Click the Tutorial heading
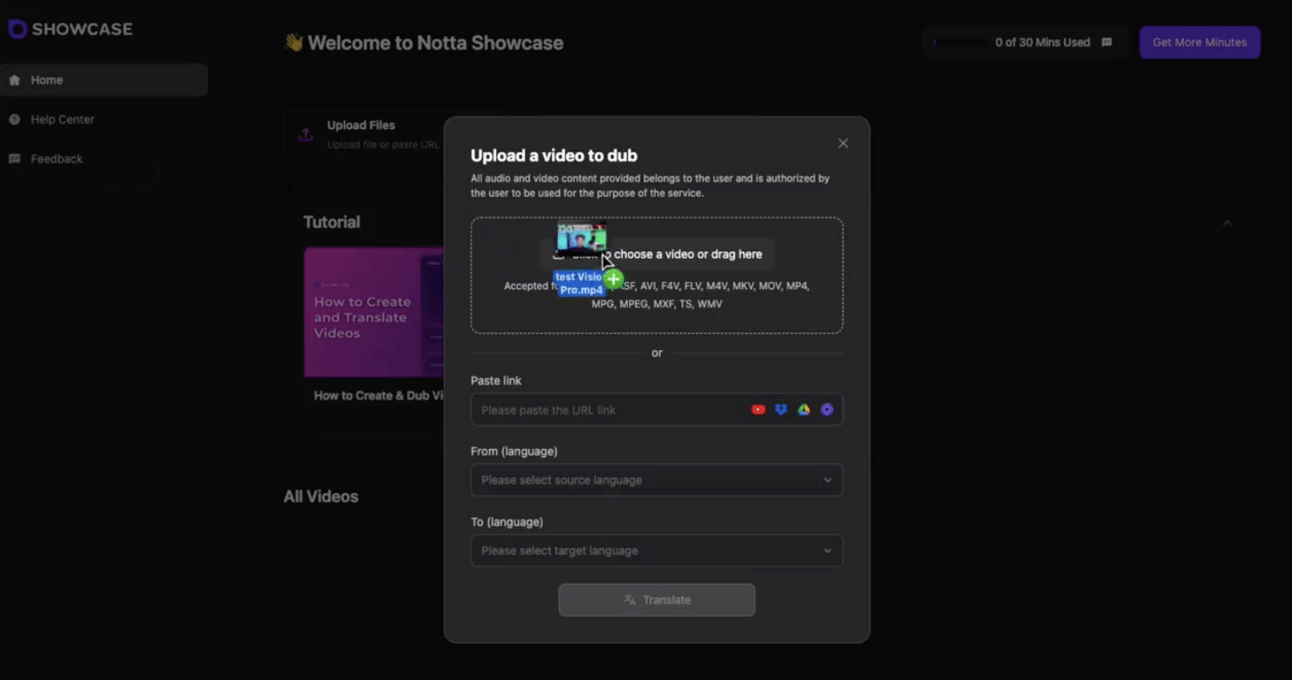 click(x=332, y=222)
